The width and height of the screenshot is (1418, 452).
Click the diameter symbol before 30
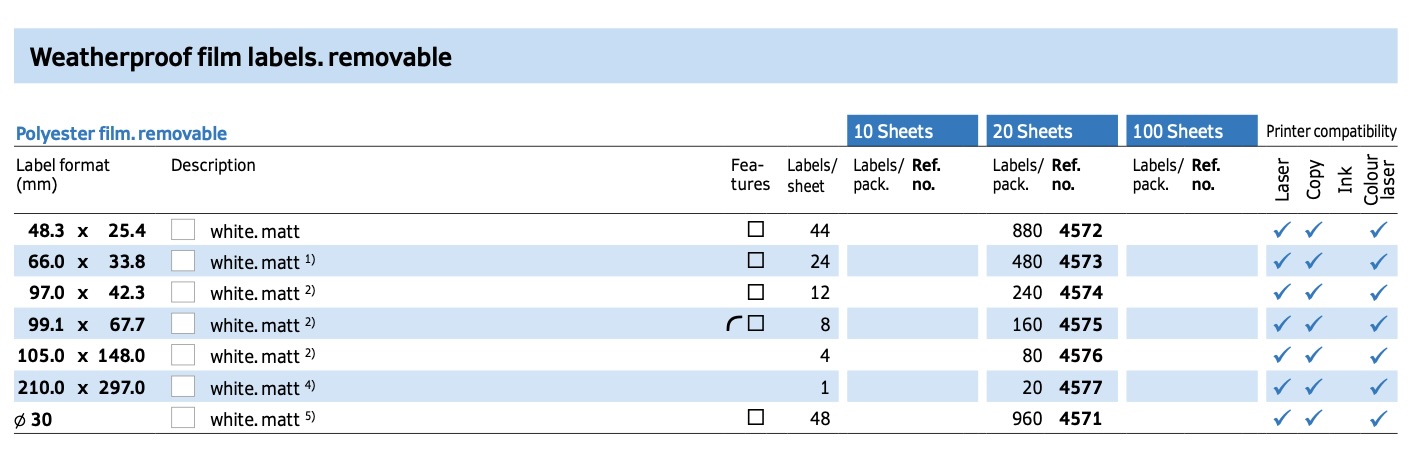pyautogui.click(x=21, y=420)
